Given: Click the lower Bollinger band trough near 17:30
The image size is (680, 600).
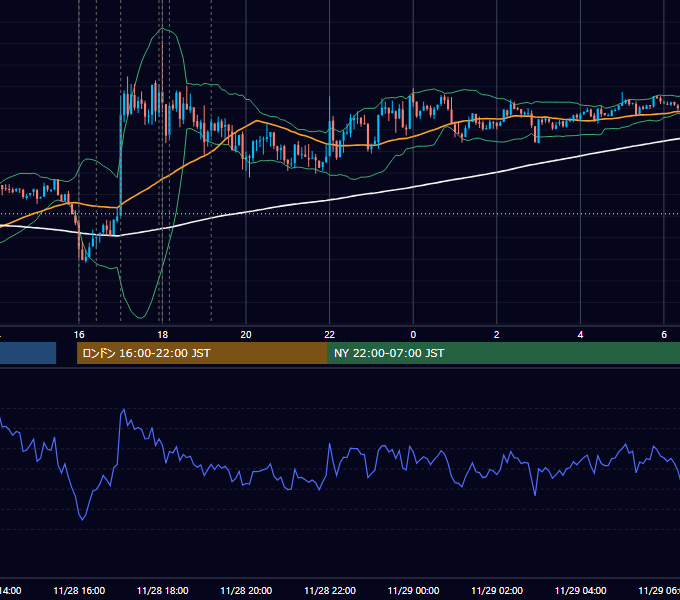Looking at the screenshot, I should click(141, 317).
